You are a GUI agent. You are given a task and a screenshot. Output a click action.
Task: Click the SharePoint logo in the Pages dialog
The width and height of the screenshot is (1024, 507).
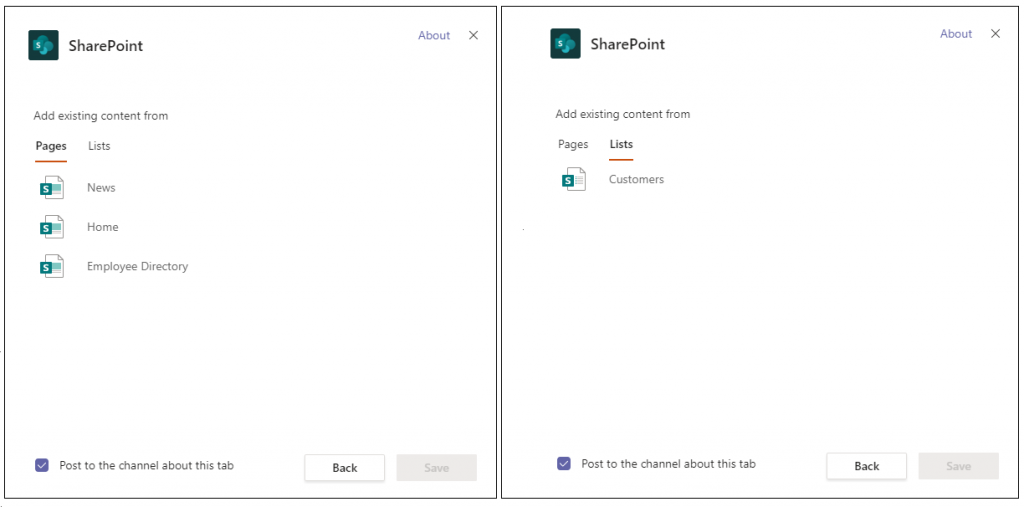click(43, 45)
